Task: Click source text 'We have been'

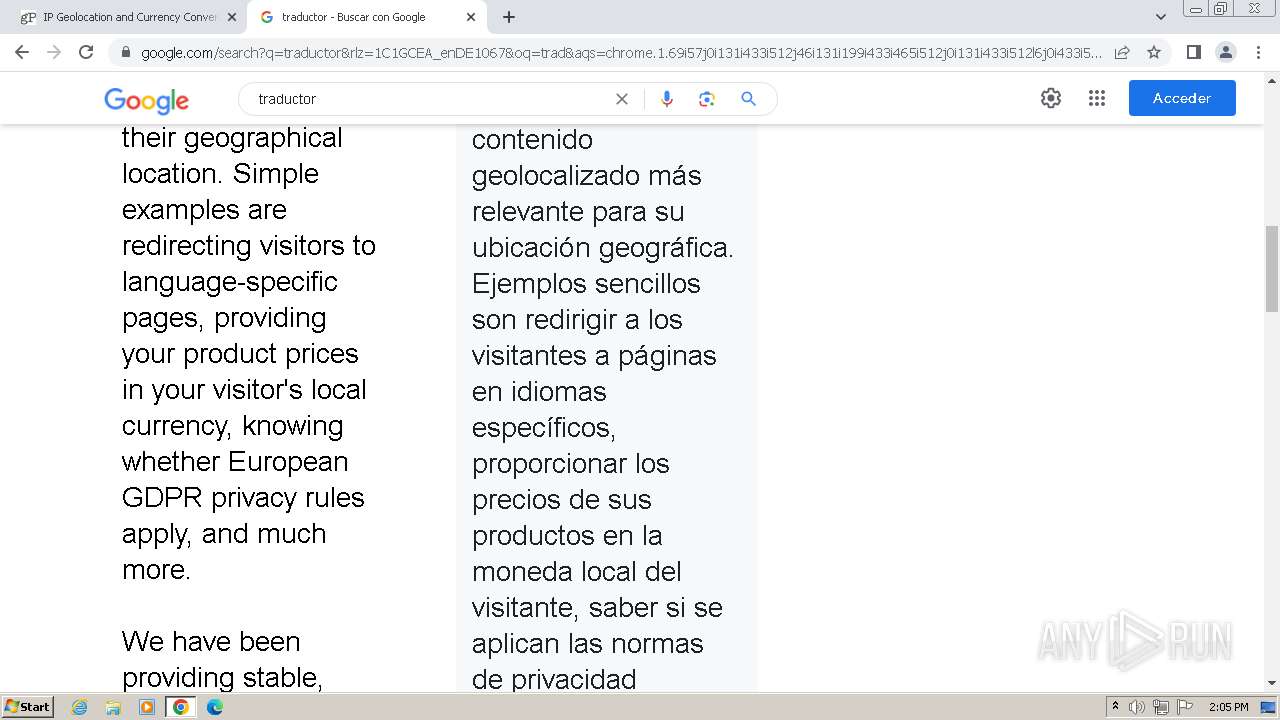Action: tap(211, 642)
